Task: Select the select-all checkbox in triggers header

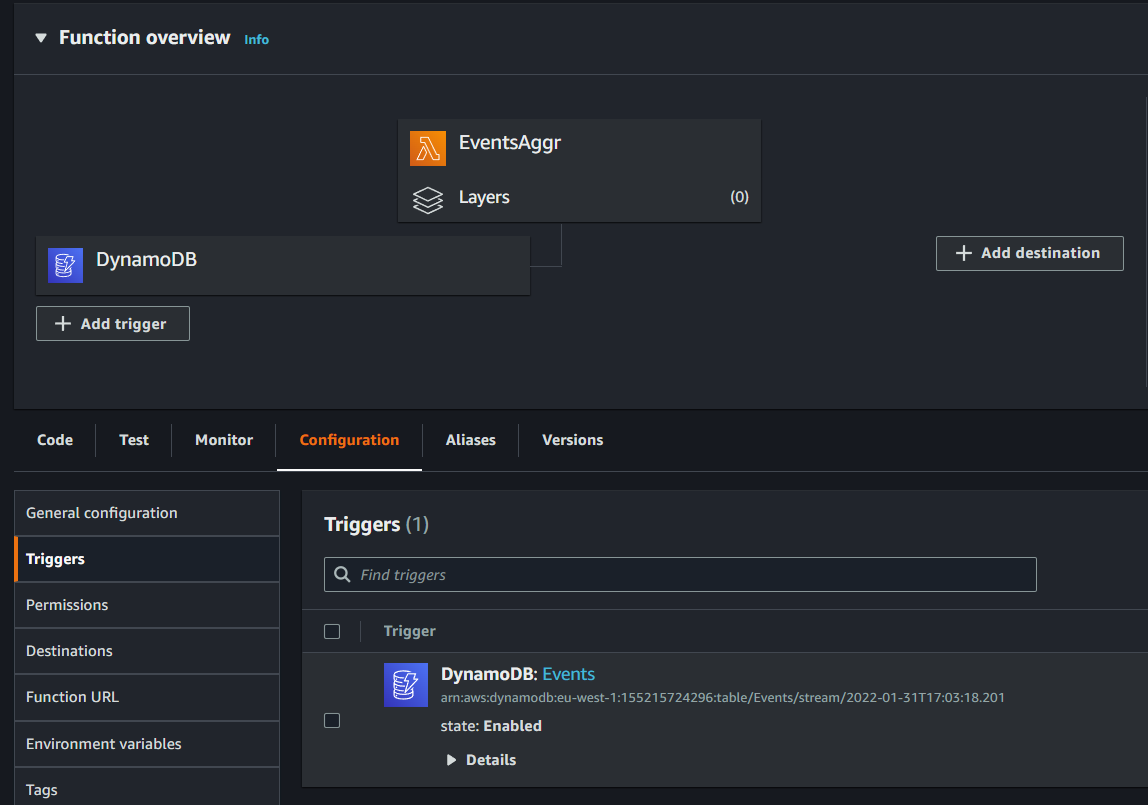Action: click(x=331, y=631)
